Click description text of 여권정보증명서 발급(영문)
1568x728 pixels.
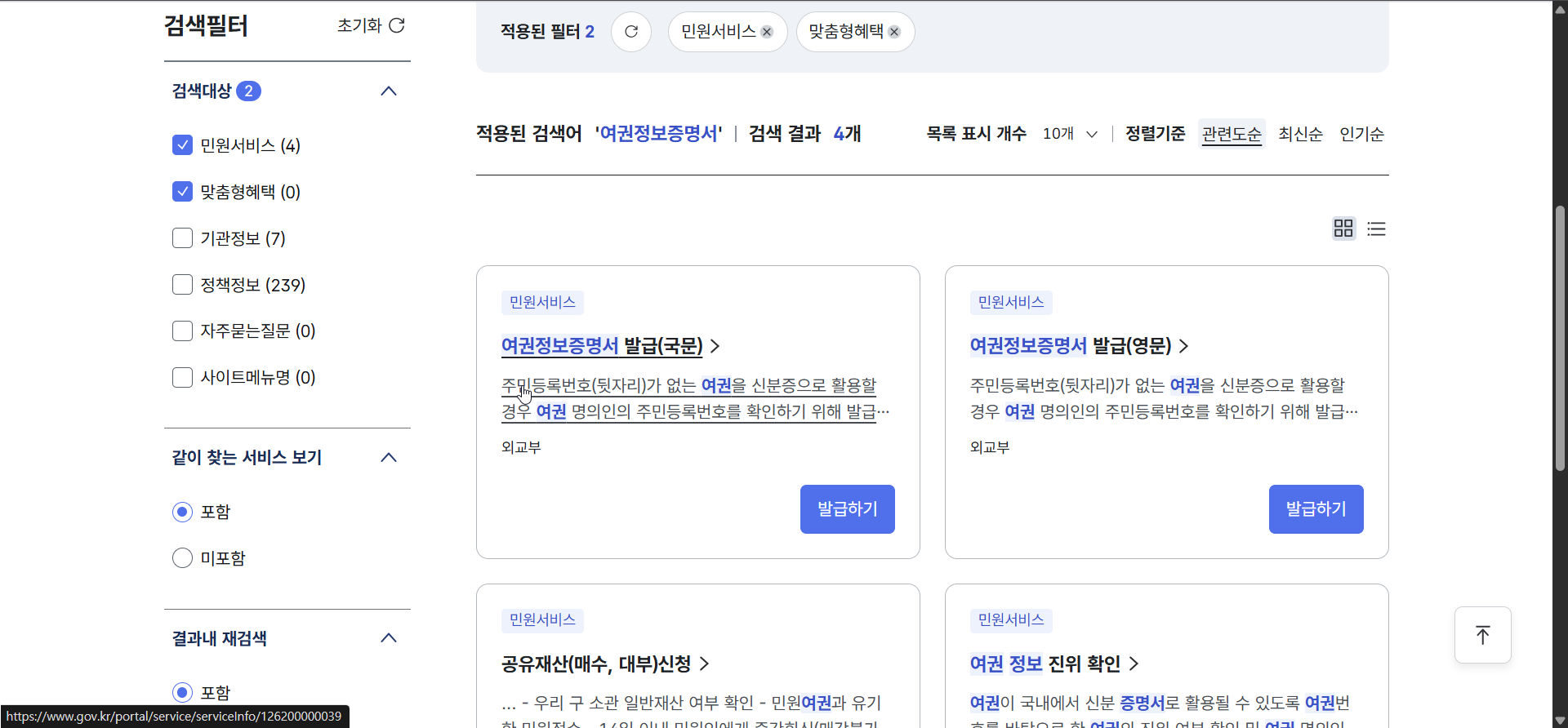click(x=1164, y=398)
